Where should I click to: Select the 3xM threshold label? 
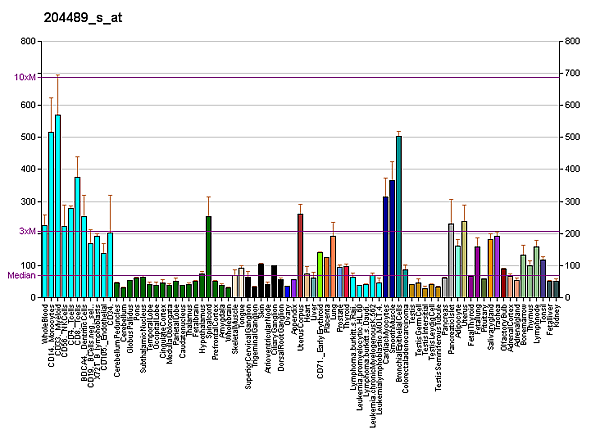point(28,231)
